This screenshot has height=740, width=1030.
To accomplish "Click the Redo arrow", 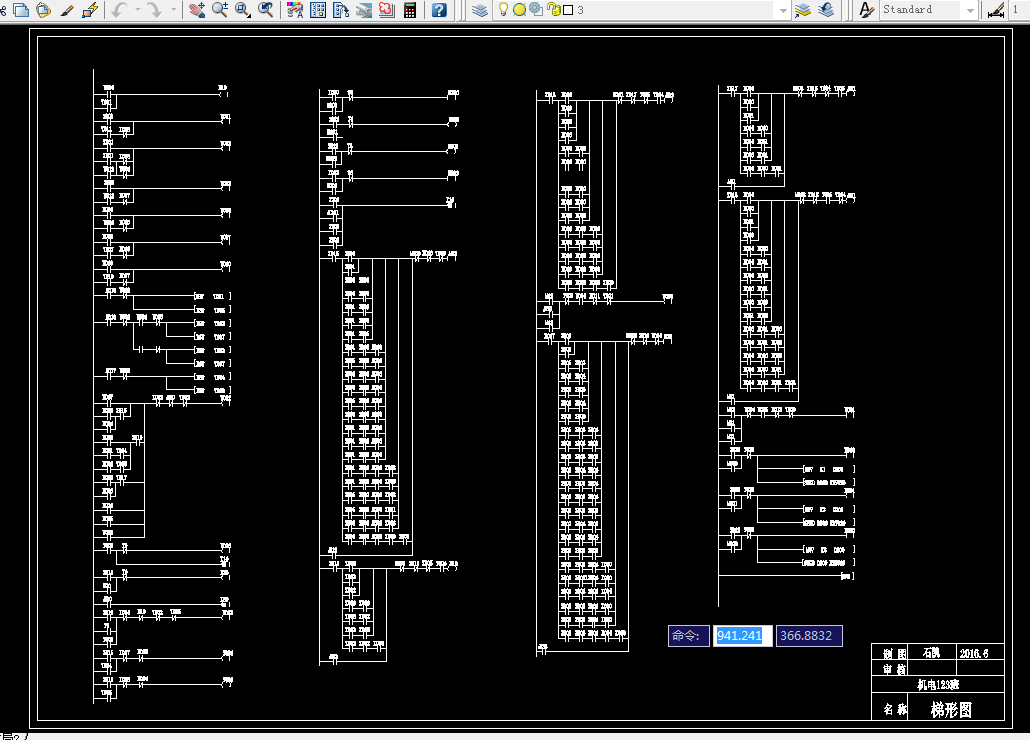I will click(x=155, y=10).
